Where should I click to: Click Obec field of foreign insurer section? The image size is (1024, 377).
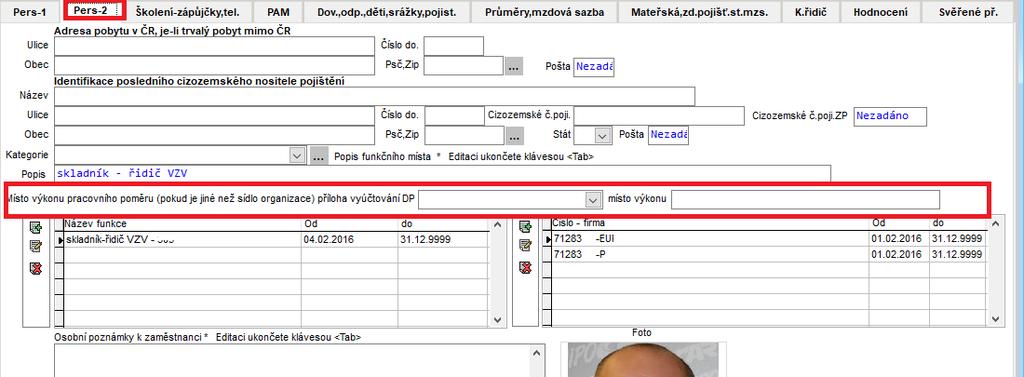coord(214,135)
